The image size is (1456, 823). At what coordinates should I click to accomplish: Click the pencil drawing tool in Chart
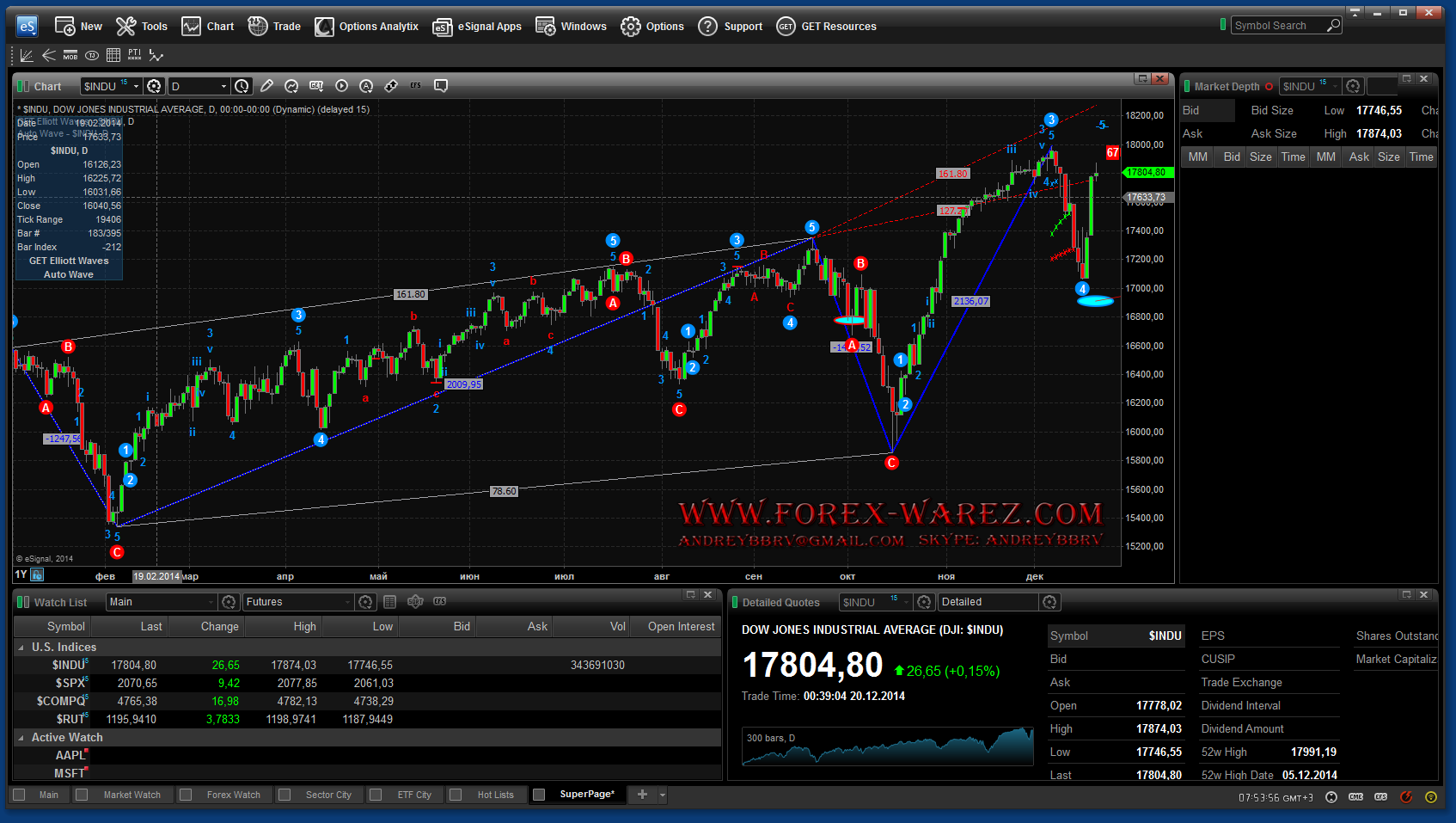266,86
